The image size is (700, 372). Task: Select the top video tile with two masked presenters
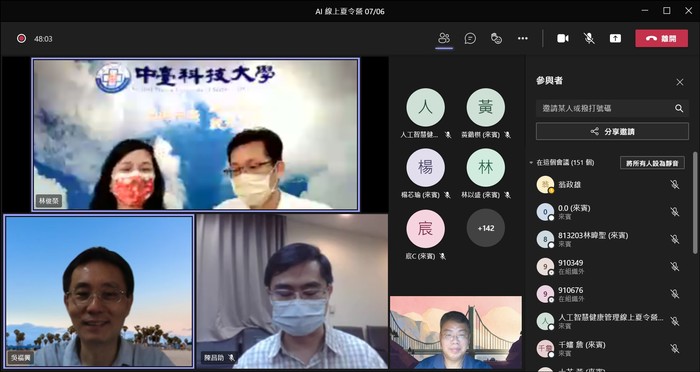pyautogui.click(x=196, y=134)
